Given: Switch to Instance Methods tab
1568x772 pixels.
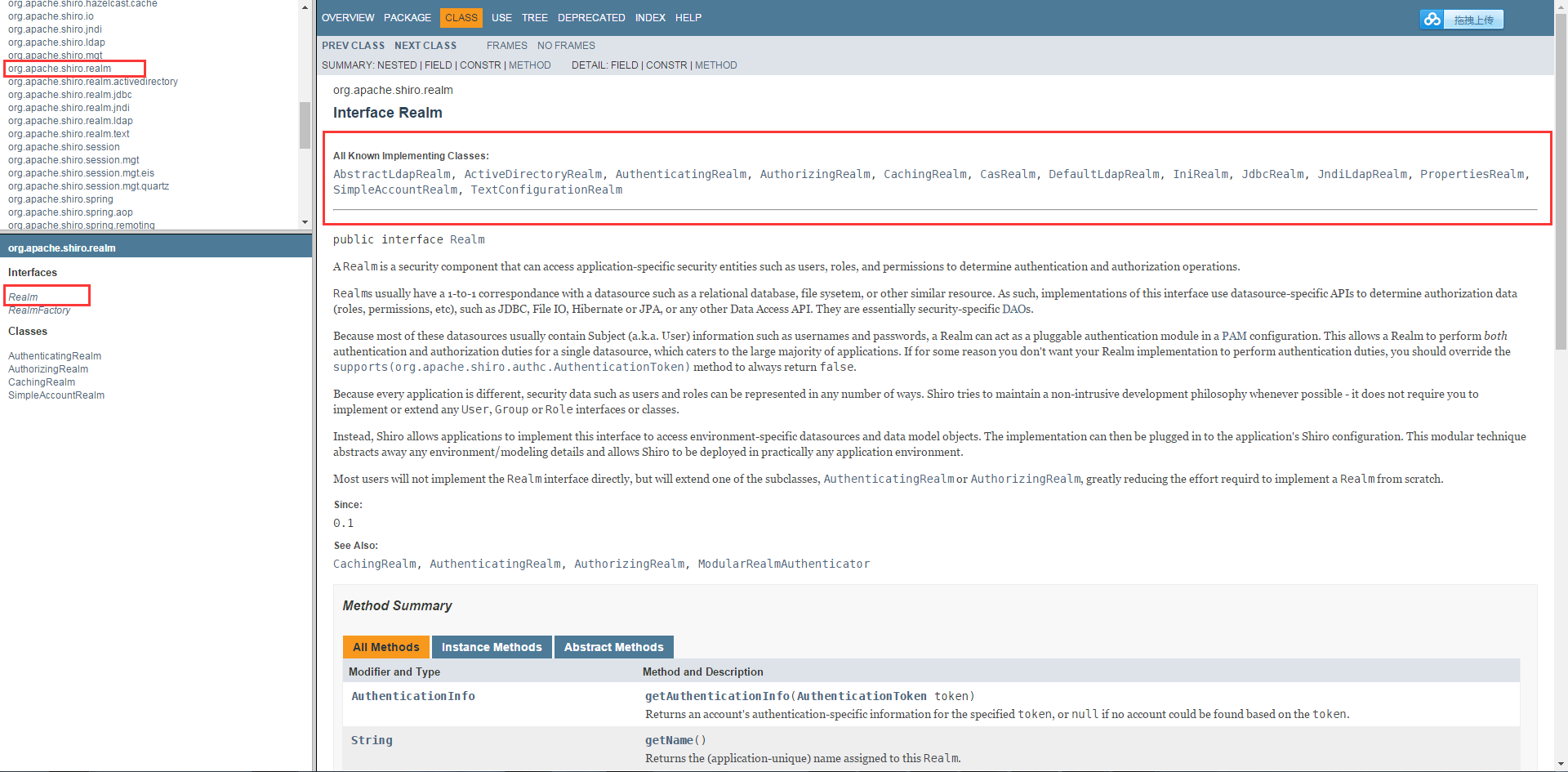Looking at the screenshot, I should [492, 647].
